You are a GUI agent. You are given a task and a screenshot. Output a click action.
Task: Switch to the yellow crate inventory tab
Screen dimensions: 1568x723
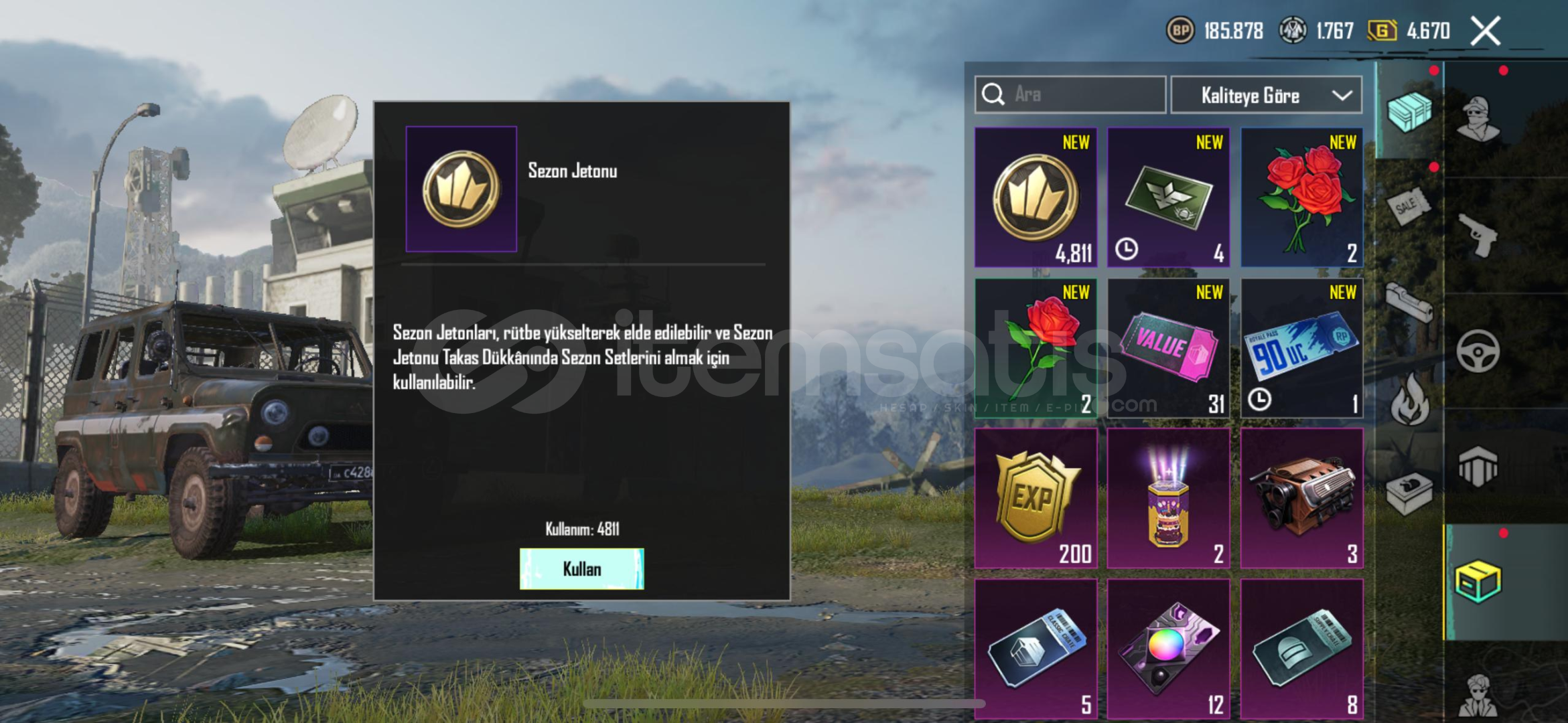point(1478,581)
